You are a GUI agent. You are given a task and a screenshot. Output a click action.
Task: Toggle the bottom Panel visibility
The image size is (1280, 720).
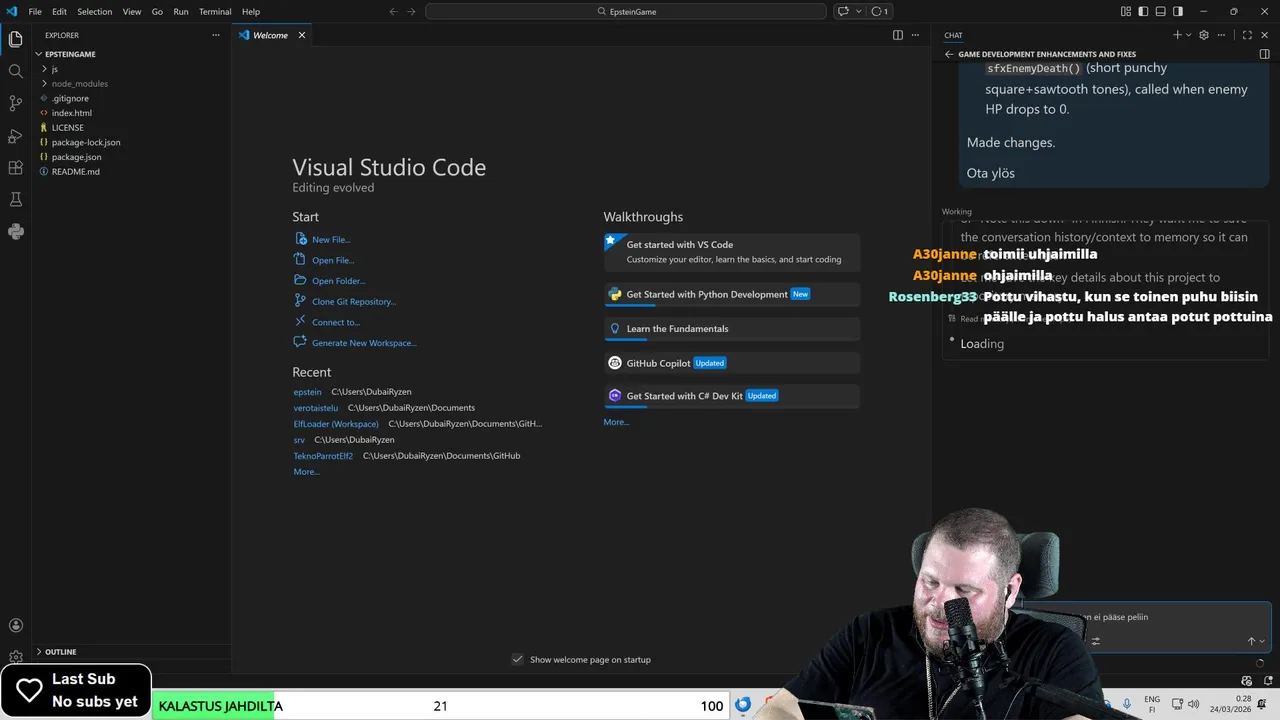(1160, 11)
